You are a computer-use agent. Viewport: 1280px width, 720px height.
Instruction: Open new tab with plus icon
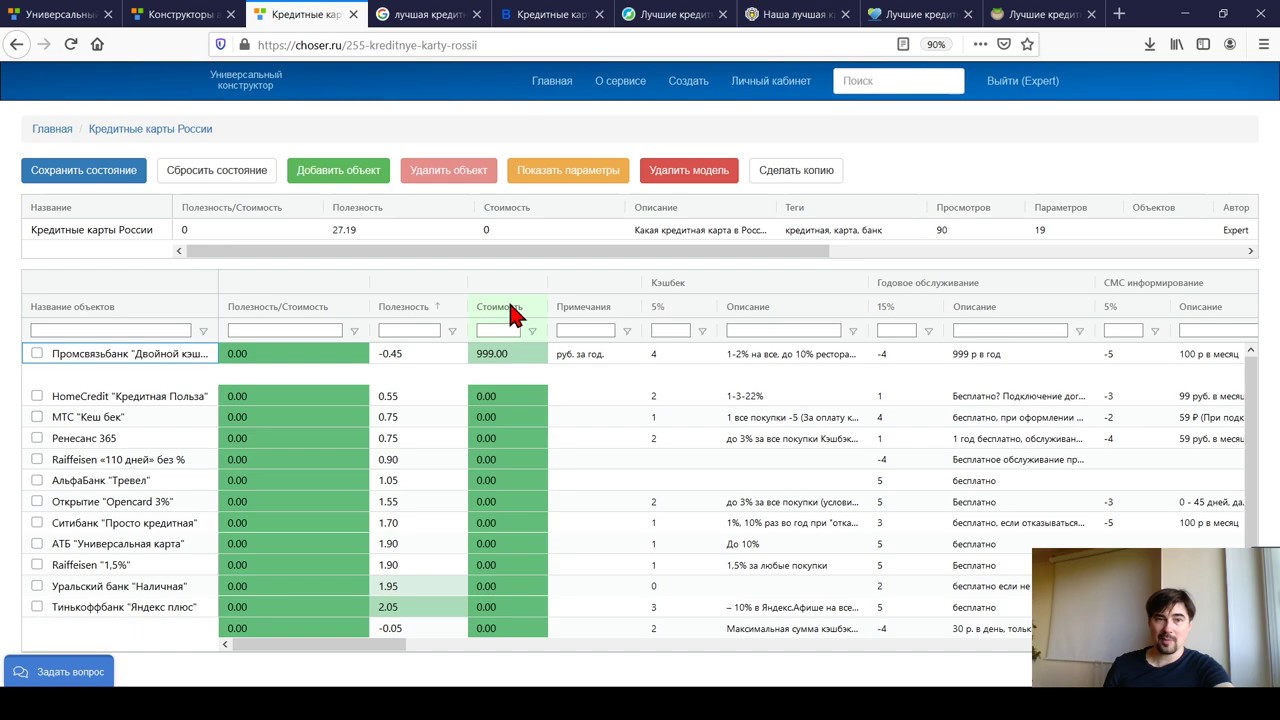tap(1119, 14)
